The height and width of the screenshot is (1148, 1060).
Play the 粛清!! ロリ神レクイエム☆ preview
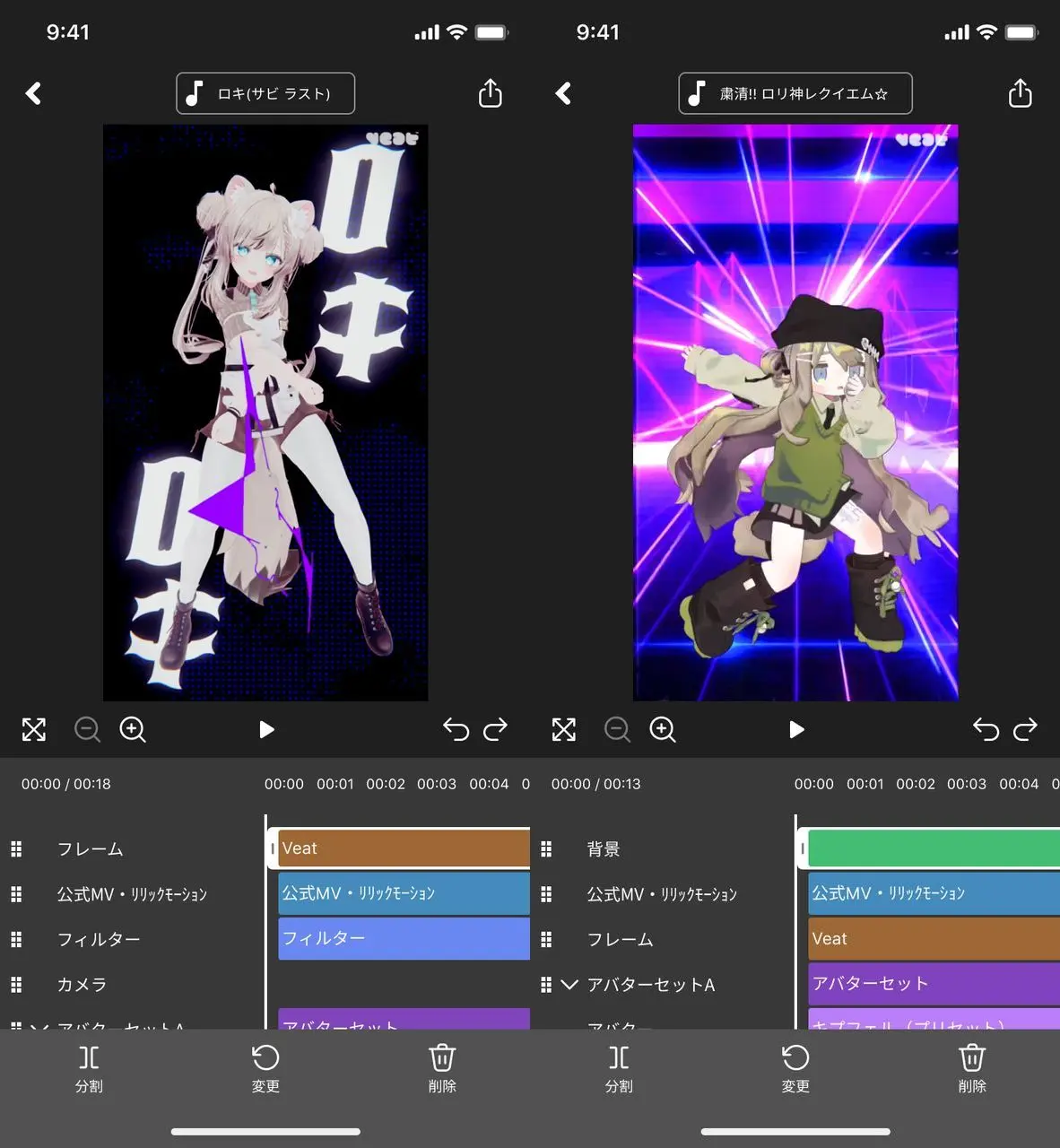point(796,729)
